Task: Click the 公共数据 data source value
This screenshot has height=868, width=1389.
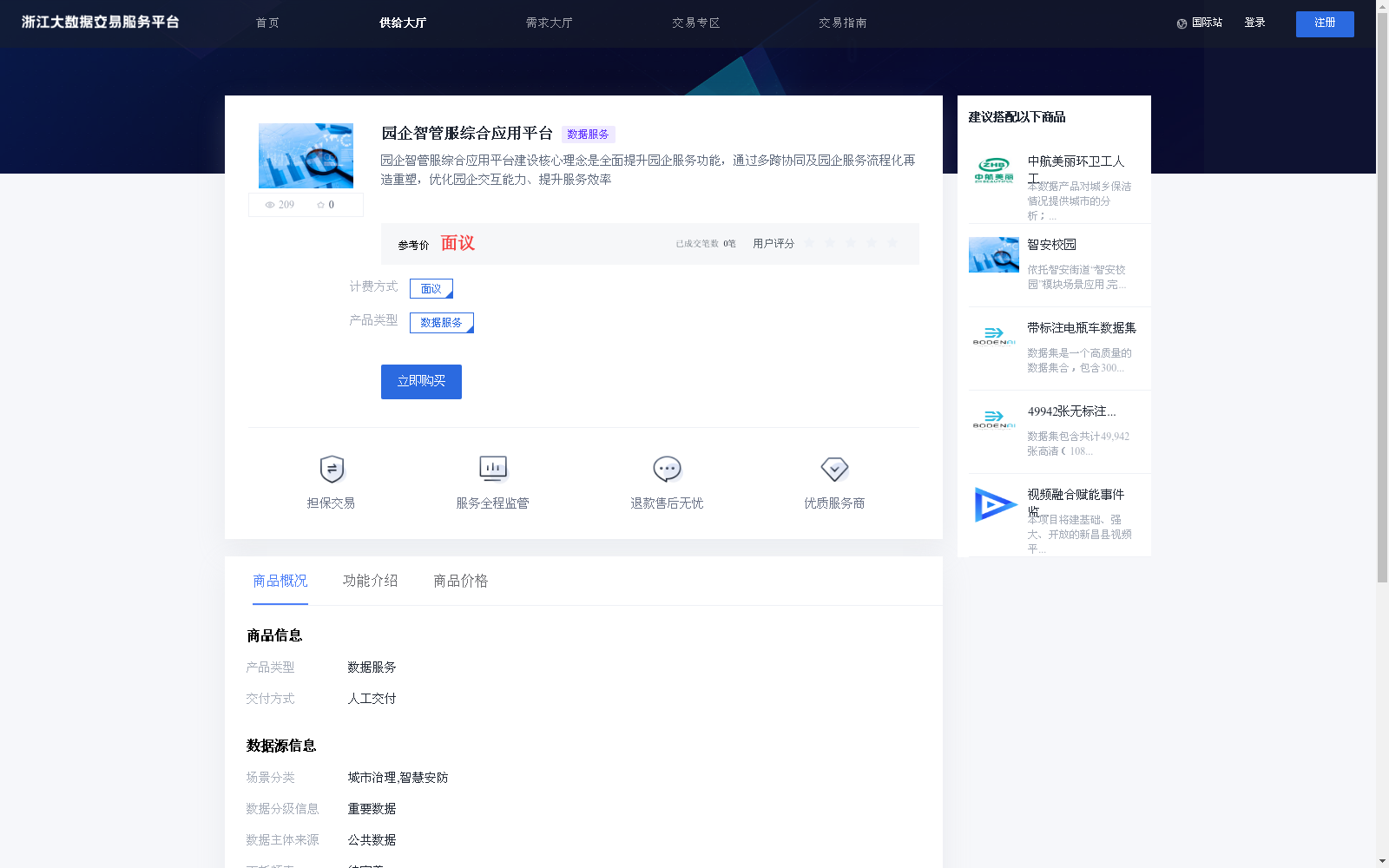Action: [372, 840]
